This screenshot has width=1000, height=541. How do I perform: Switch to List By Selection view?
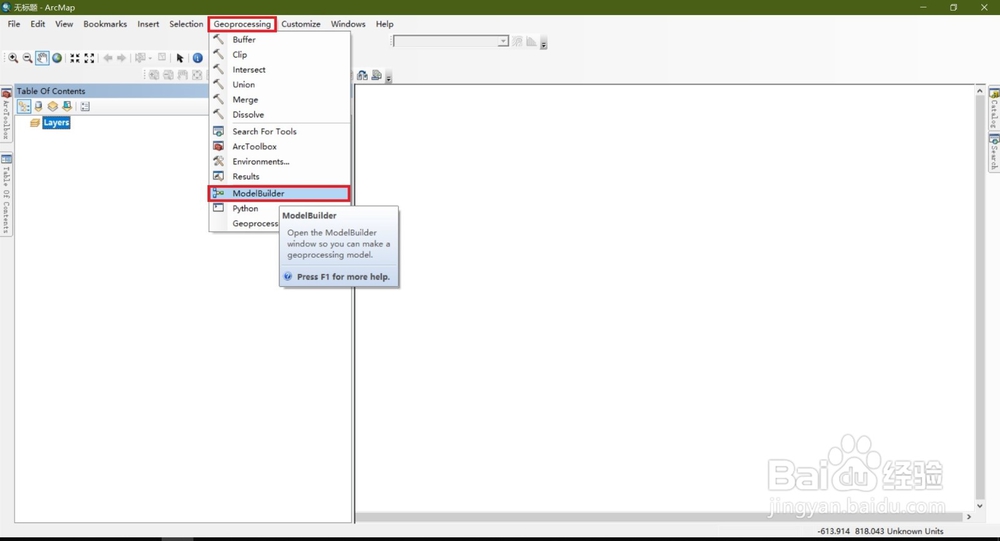[67, 107]
